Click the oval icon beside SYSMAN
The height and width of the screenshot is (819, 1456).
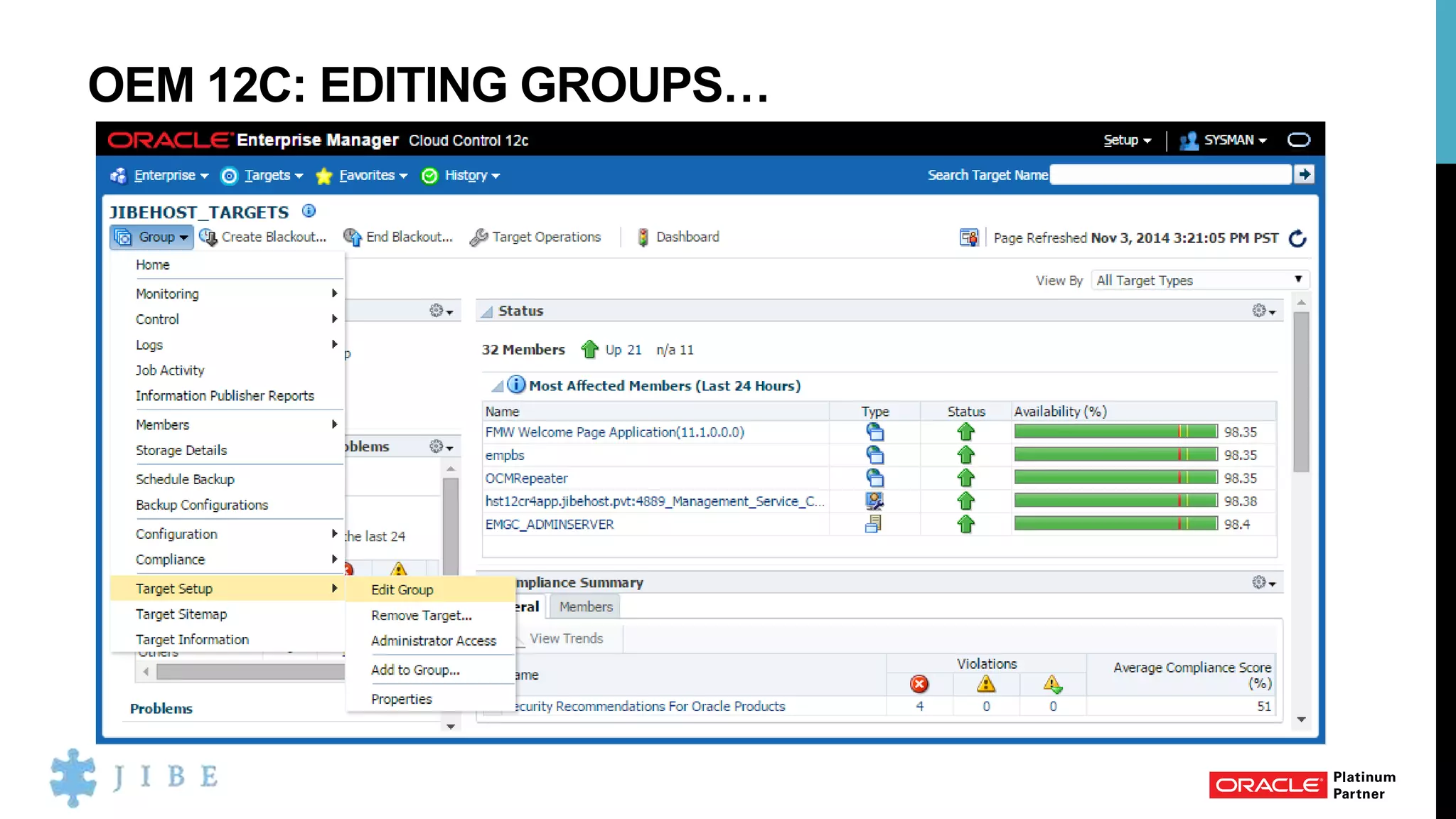[1299, 140]
